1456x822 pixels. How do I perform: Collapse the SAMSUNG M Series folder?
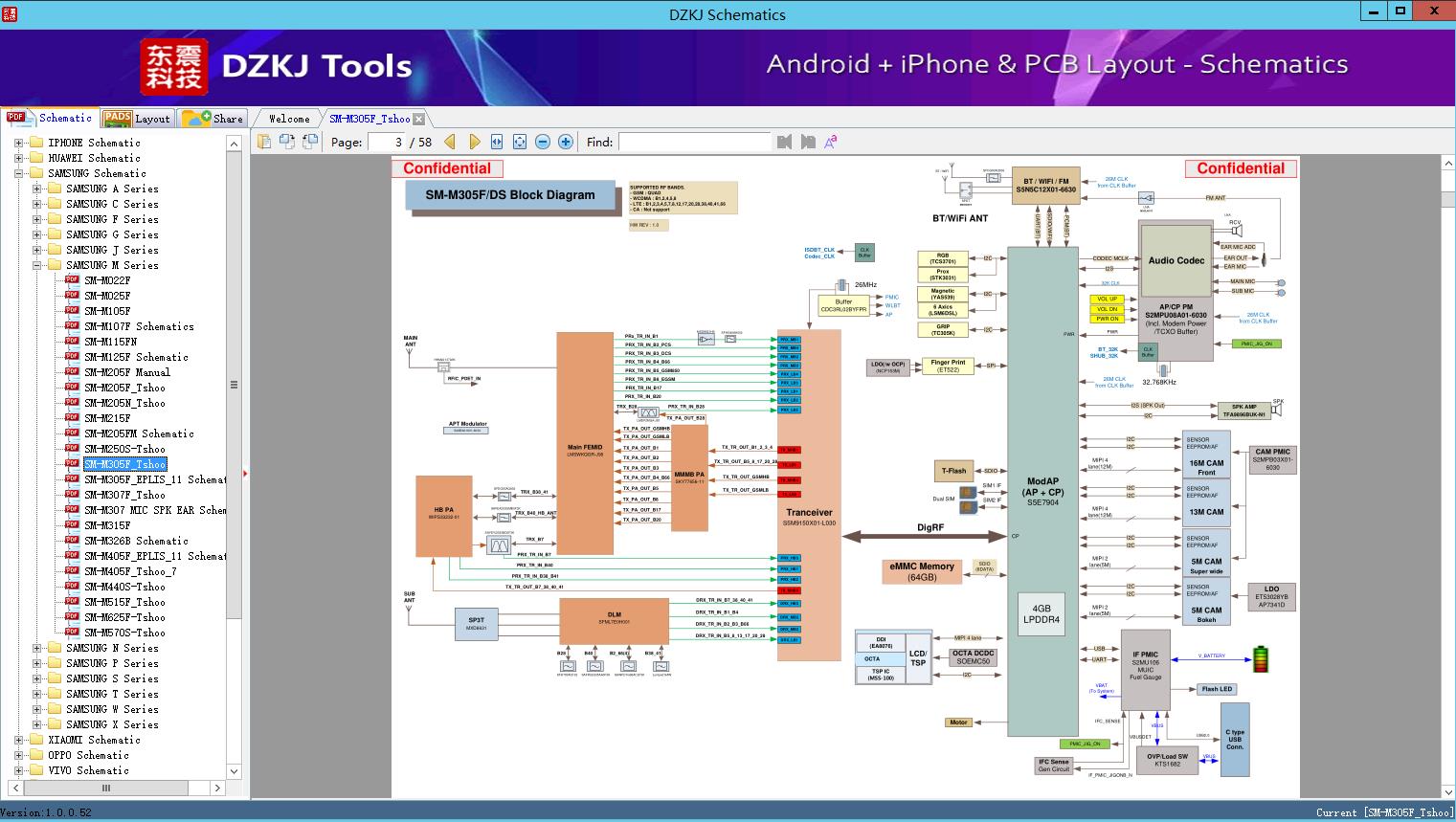click(x=36, y=265)
